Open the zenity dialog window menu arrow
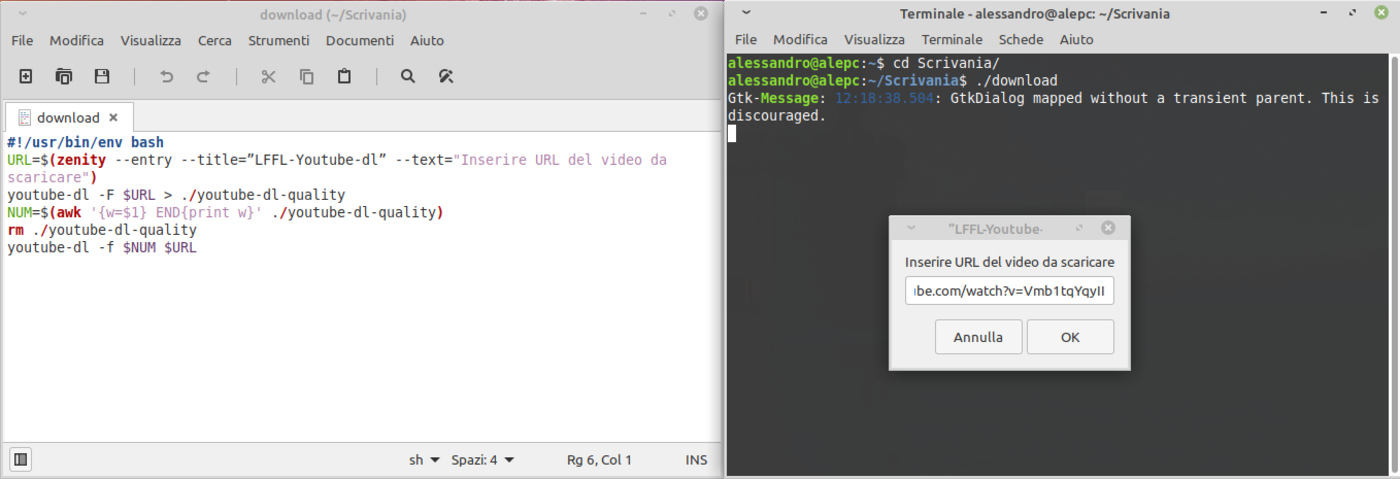 (911, 228)
